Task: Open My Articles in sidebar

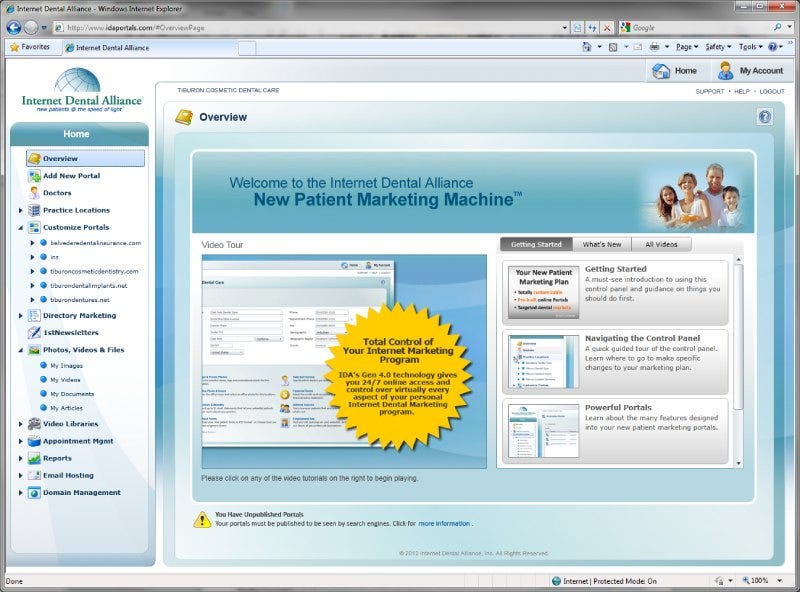Action: click(66, 408)
